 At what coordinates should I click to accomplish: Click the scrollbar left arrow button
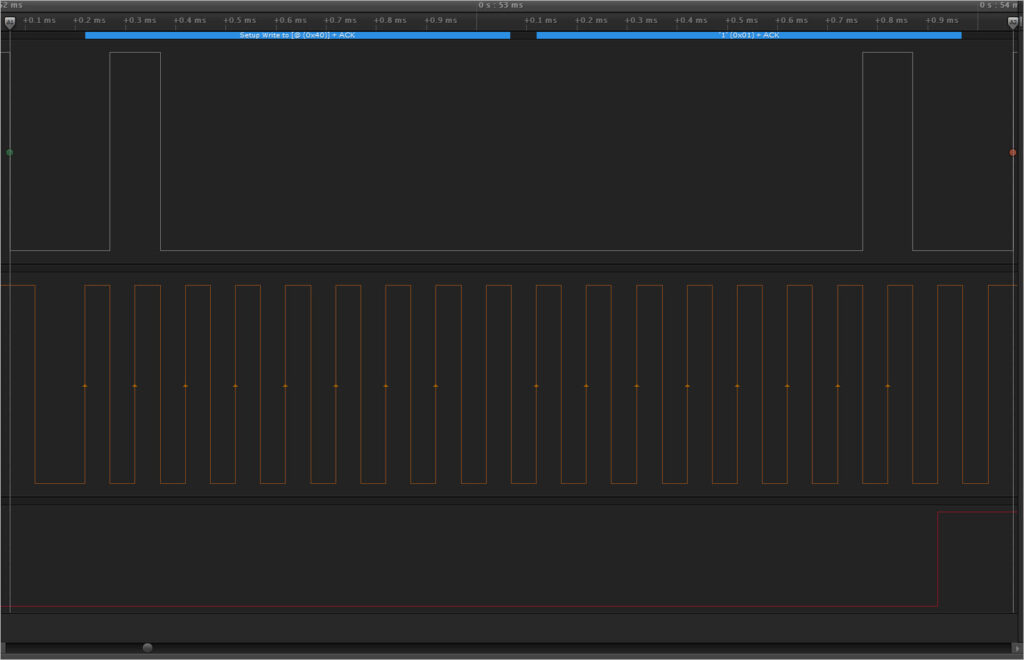(x=3, y=648)
